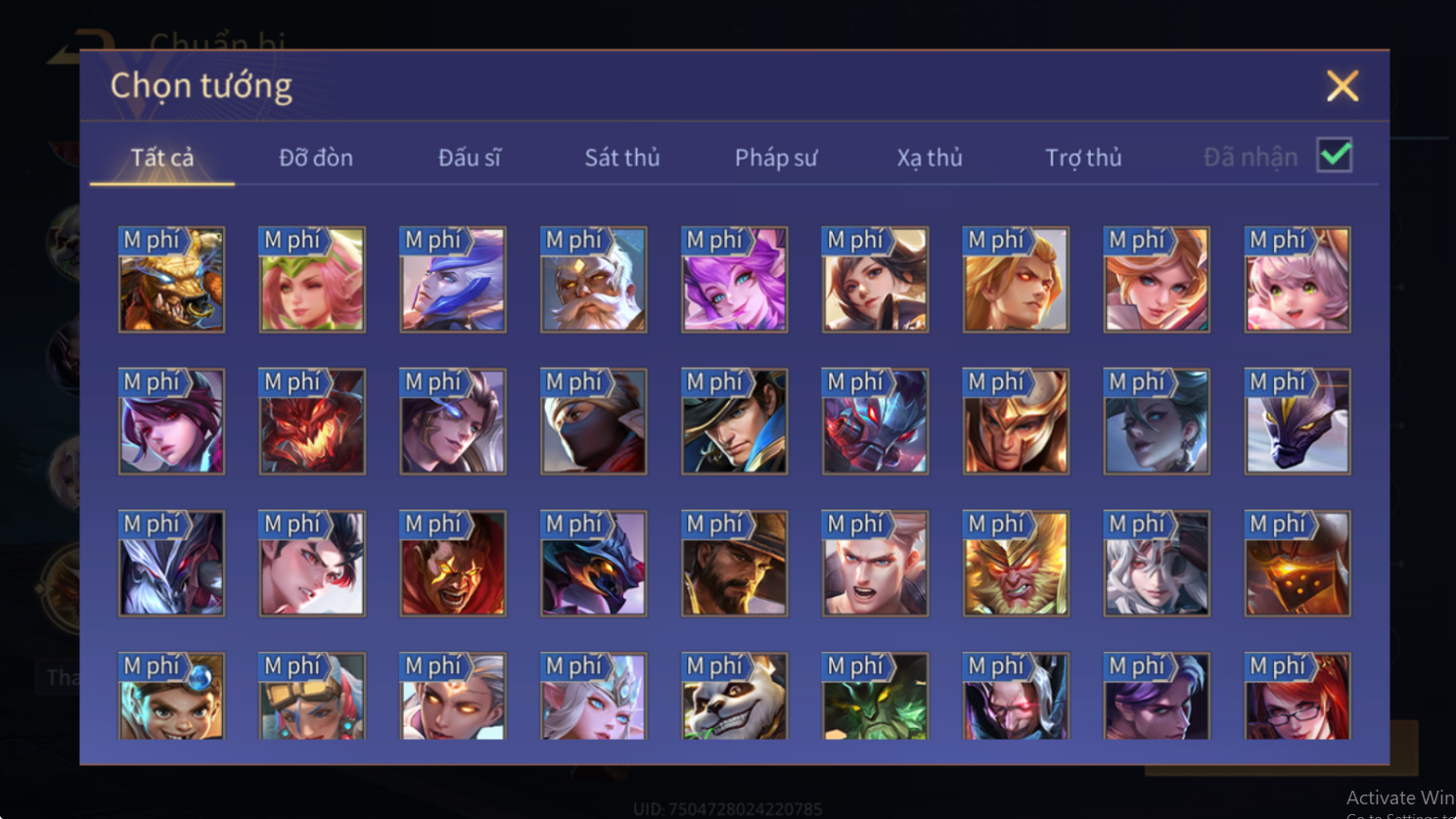The image size is (1456, 819).
Task: View the Đấu sĩ hero list
Action: pyautogui.click(x=470, y=158)
